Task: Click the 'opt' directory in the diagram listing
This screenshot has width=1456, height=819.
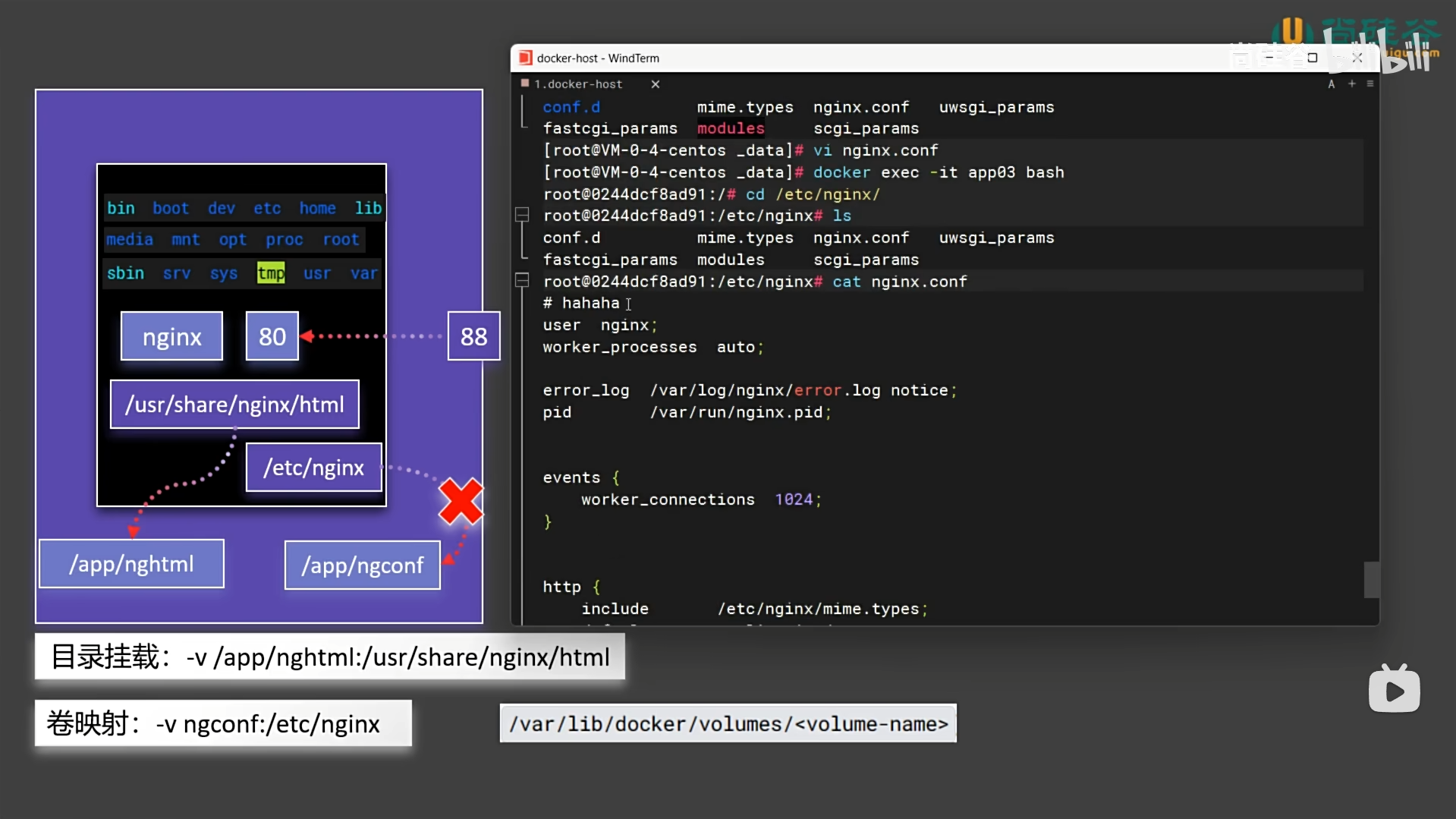Action: pyautogui.click(x=233, y=240)
